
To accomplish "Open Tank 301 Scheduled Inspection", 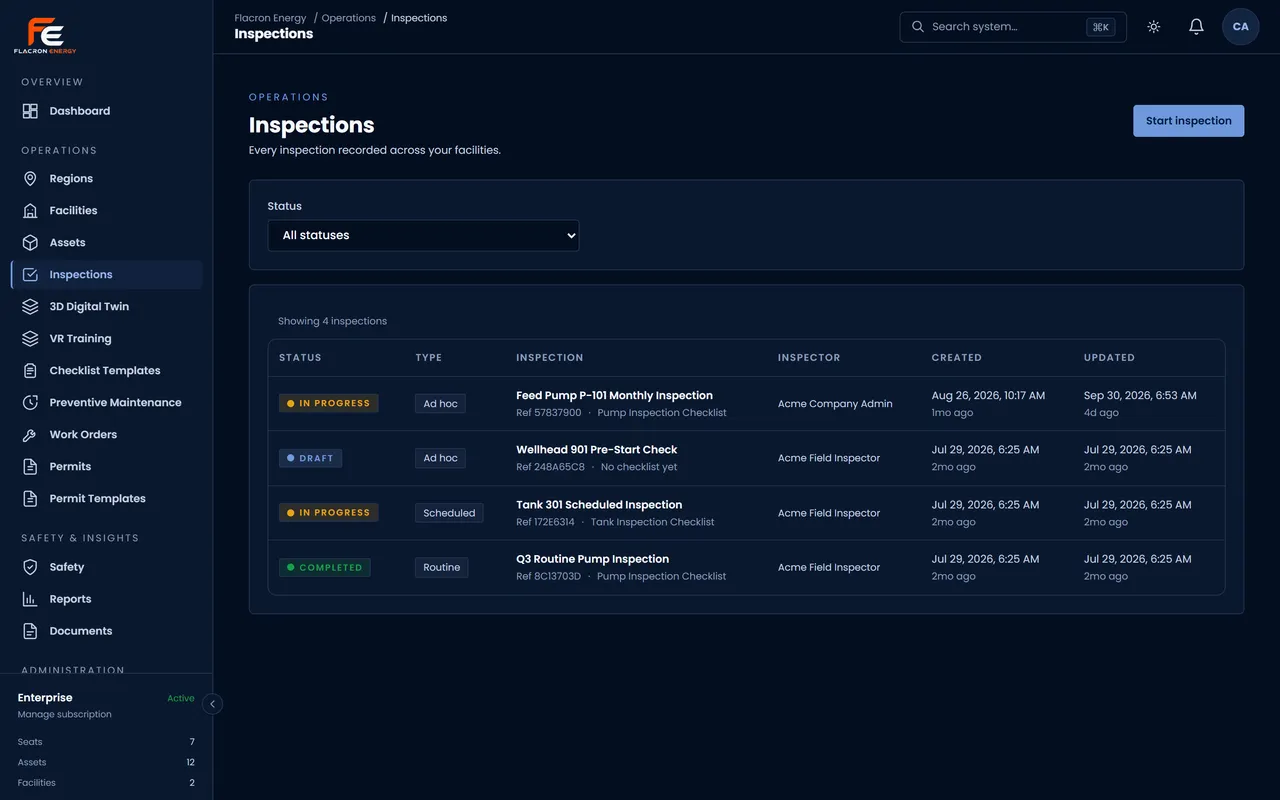I will [599, 505].
